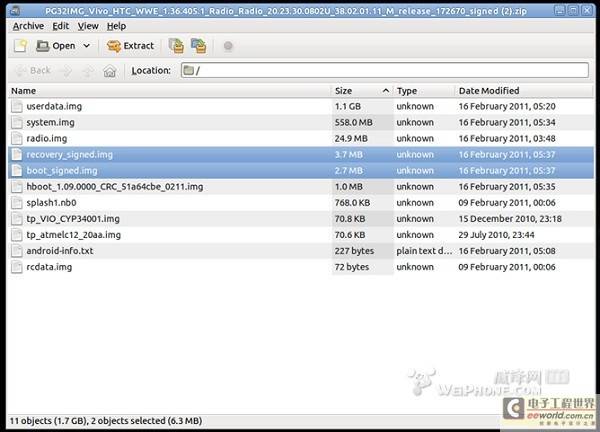The image size is (600, 432).
Task: Click the file icon beside android-info.txt
Action: [x=17, y=251]
